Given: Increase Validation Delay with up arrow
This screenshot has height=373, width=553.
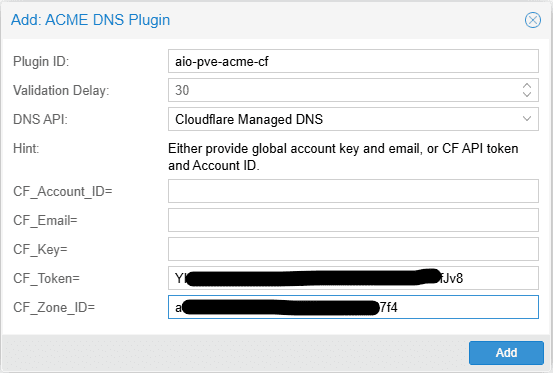Looking at the screenshot, I should coord(527,85).
